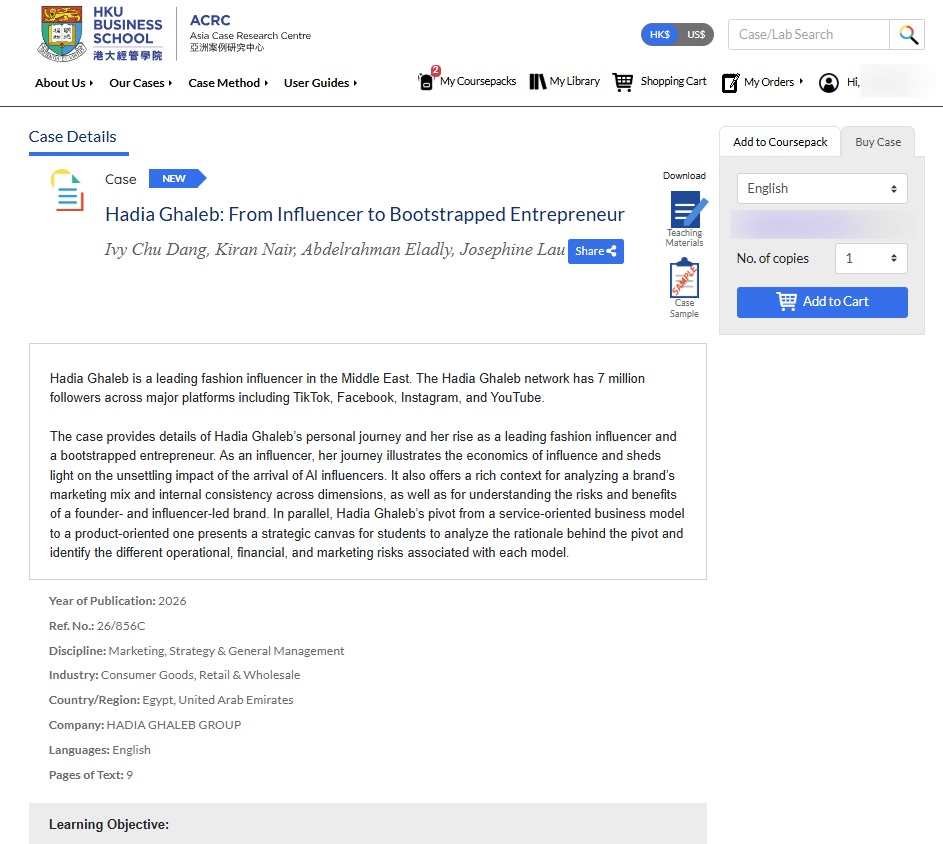943x844 pixels.
Task: Click the Hi, user greeting
Action: pos(853,82)
